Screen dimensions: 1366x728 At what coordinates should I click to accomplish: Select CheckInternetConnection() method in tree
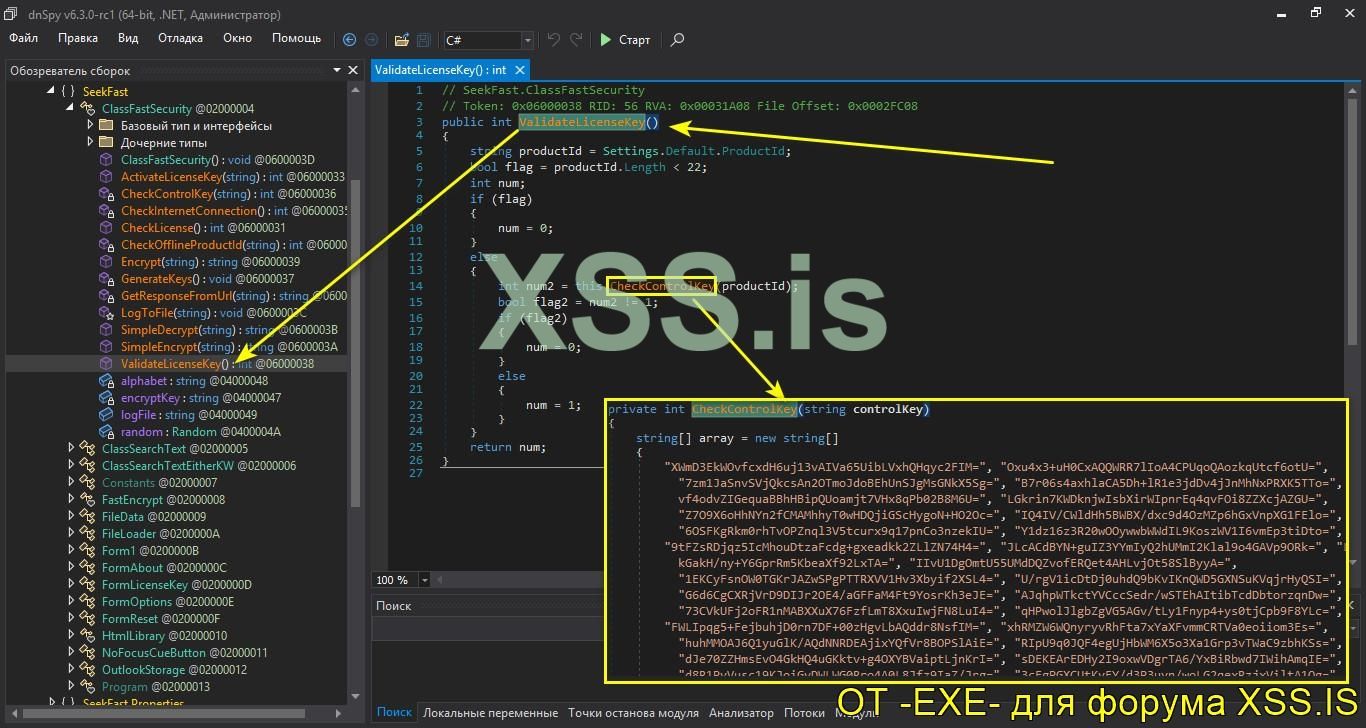pos(234,211)
